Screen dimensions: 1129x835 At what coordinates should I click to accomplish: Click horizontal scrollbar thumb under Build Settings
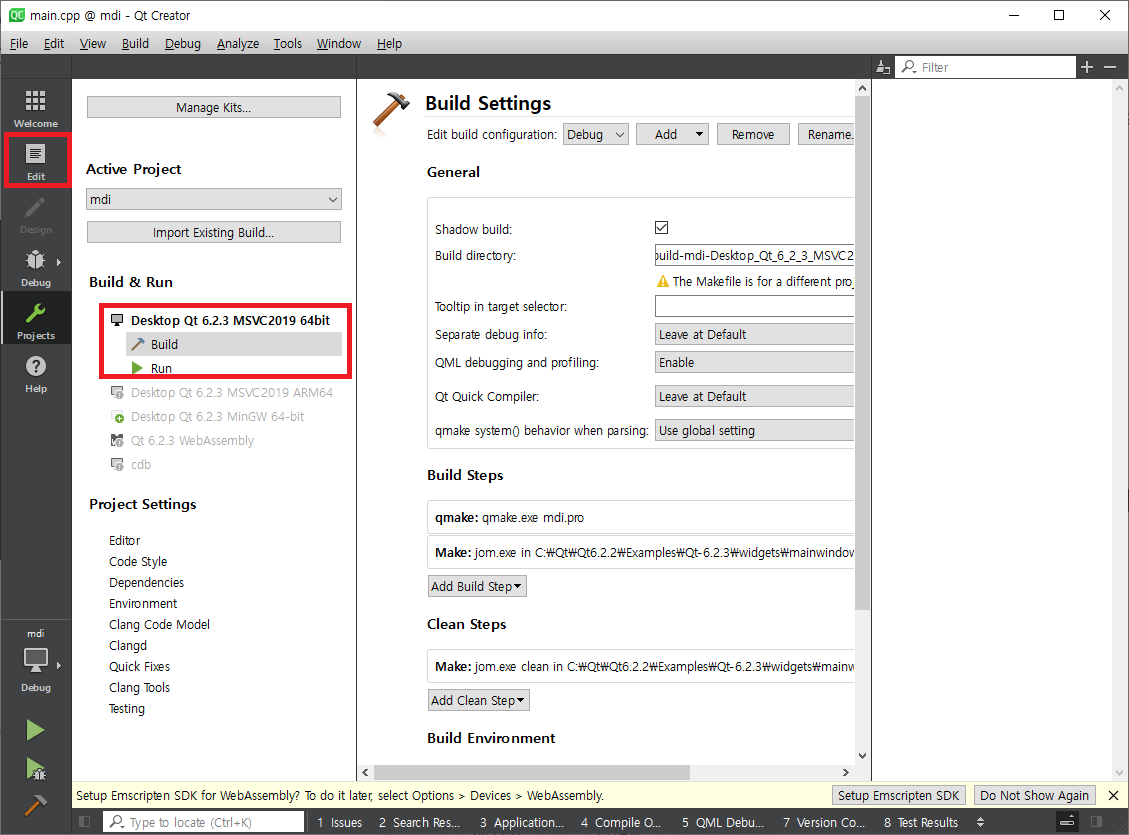pos(531,772)
